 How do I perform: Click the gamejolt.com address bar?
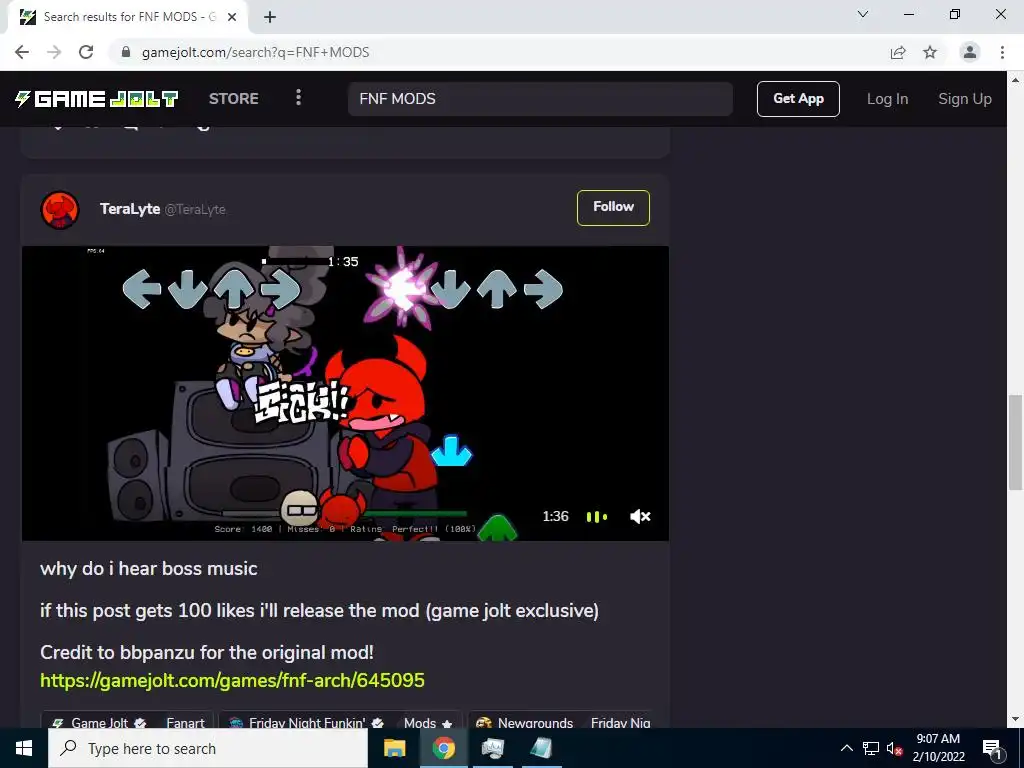496,52
